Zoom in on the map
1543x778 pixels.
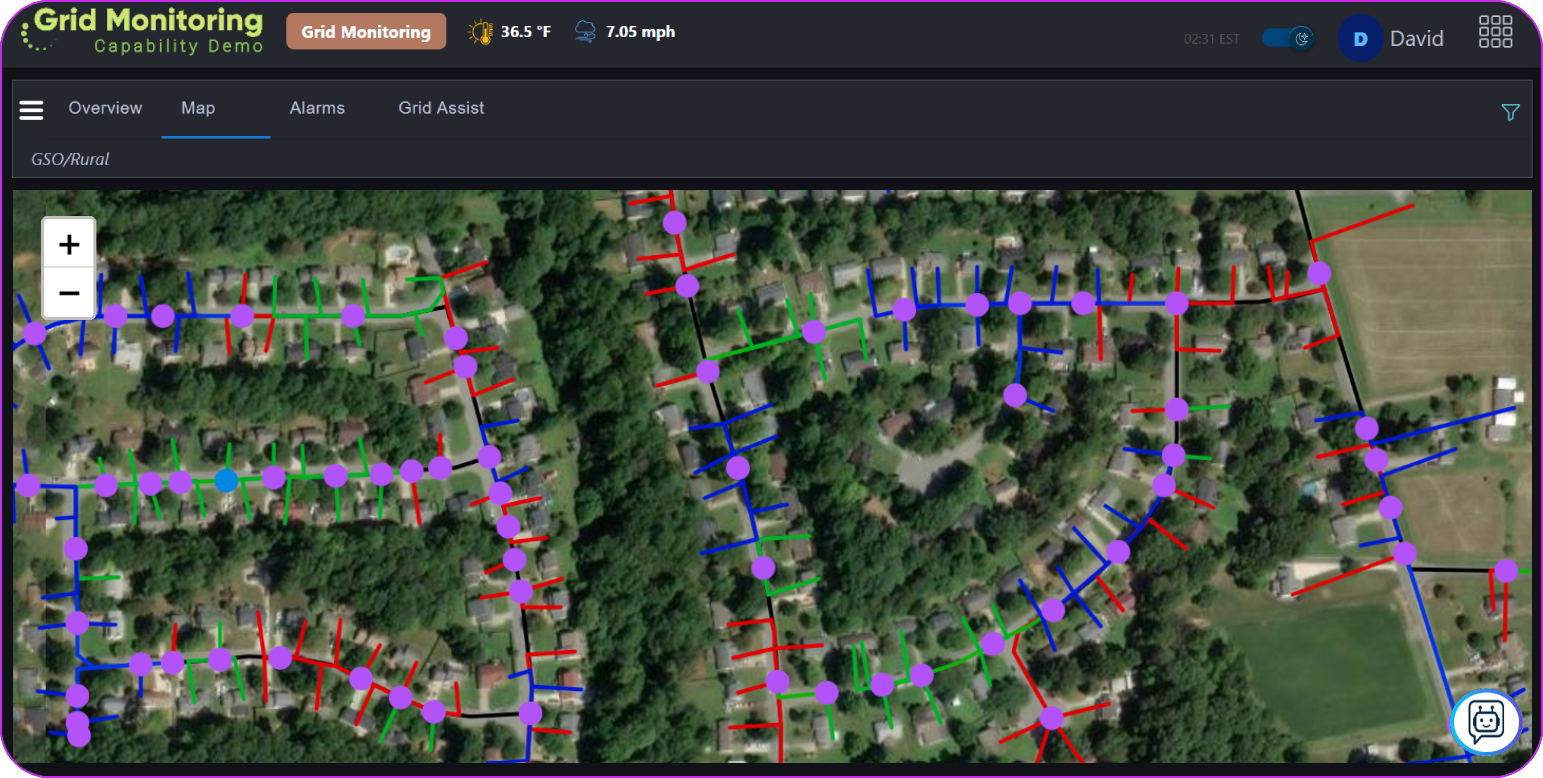(68, 244)
